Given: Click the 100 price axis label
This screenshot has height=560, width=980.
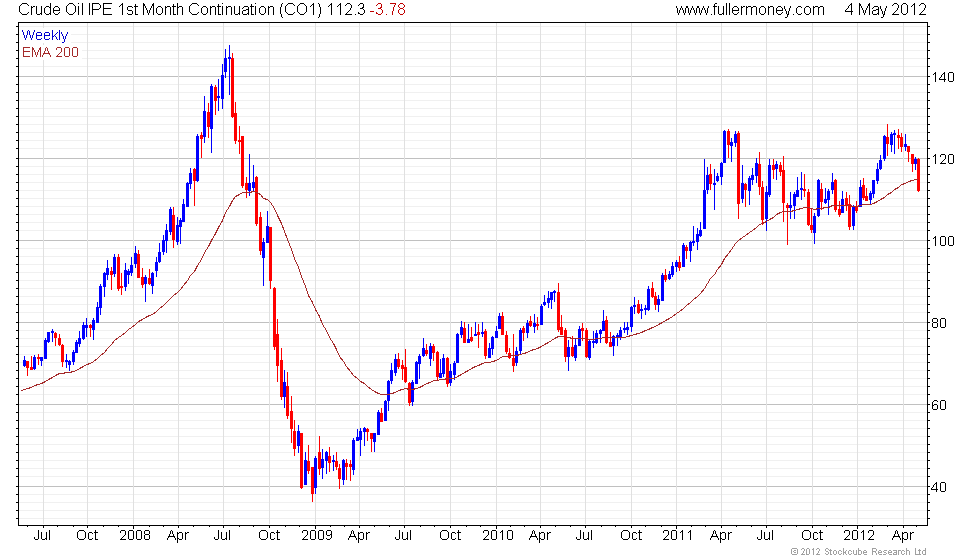Looking at the screenshot, I should pos(942,241).
